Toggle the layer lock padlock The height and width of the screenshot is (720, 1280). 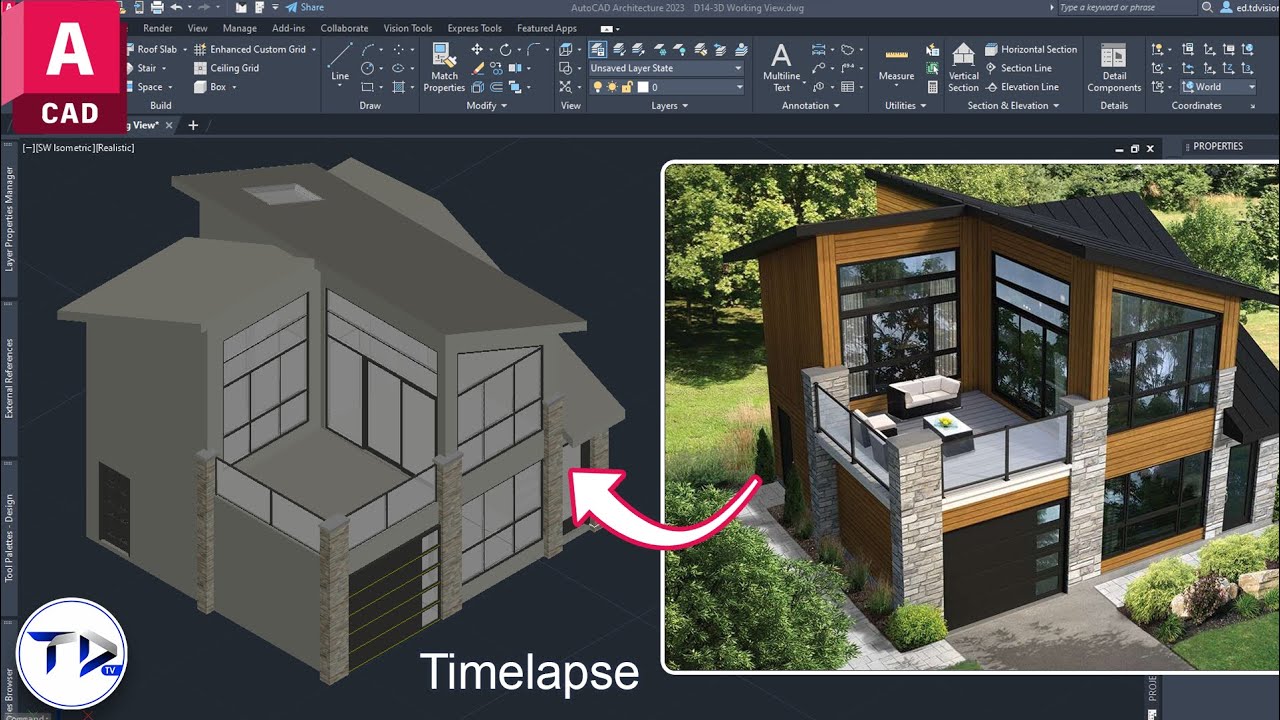point(626,87)
